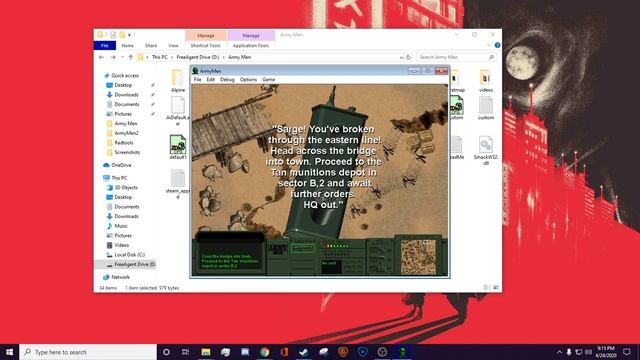This screenshot has width=640, height=360.
Task: Open the tray clock and calendar
Action: [x=606, y=352]
